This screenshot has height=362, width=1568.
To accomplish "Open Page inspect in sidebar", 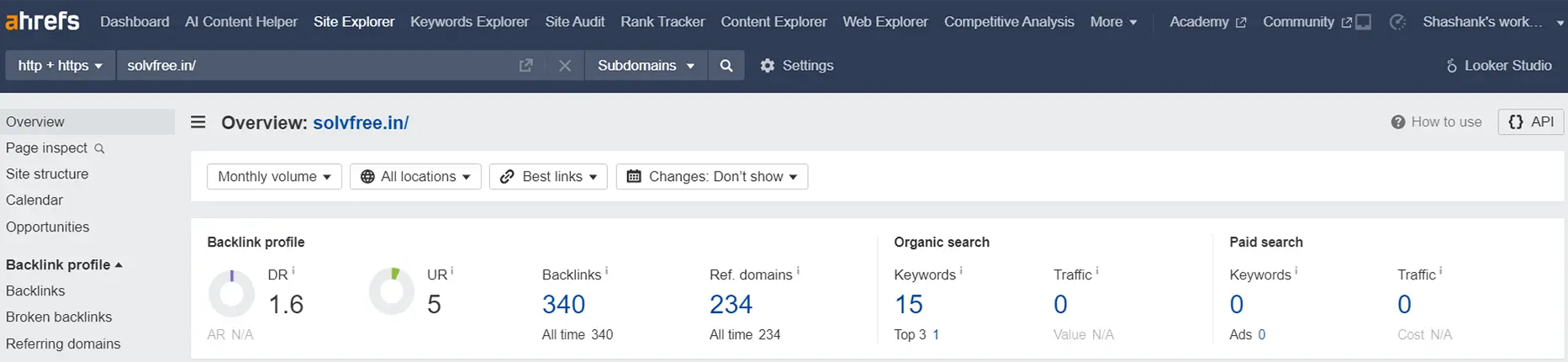I will coord(55,148).
